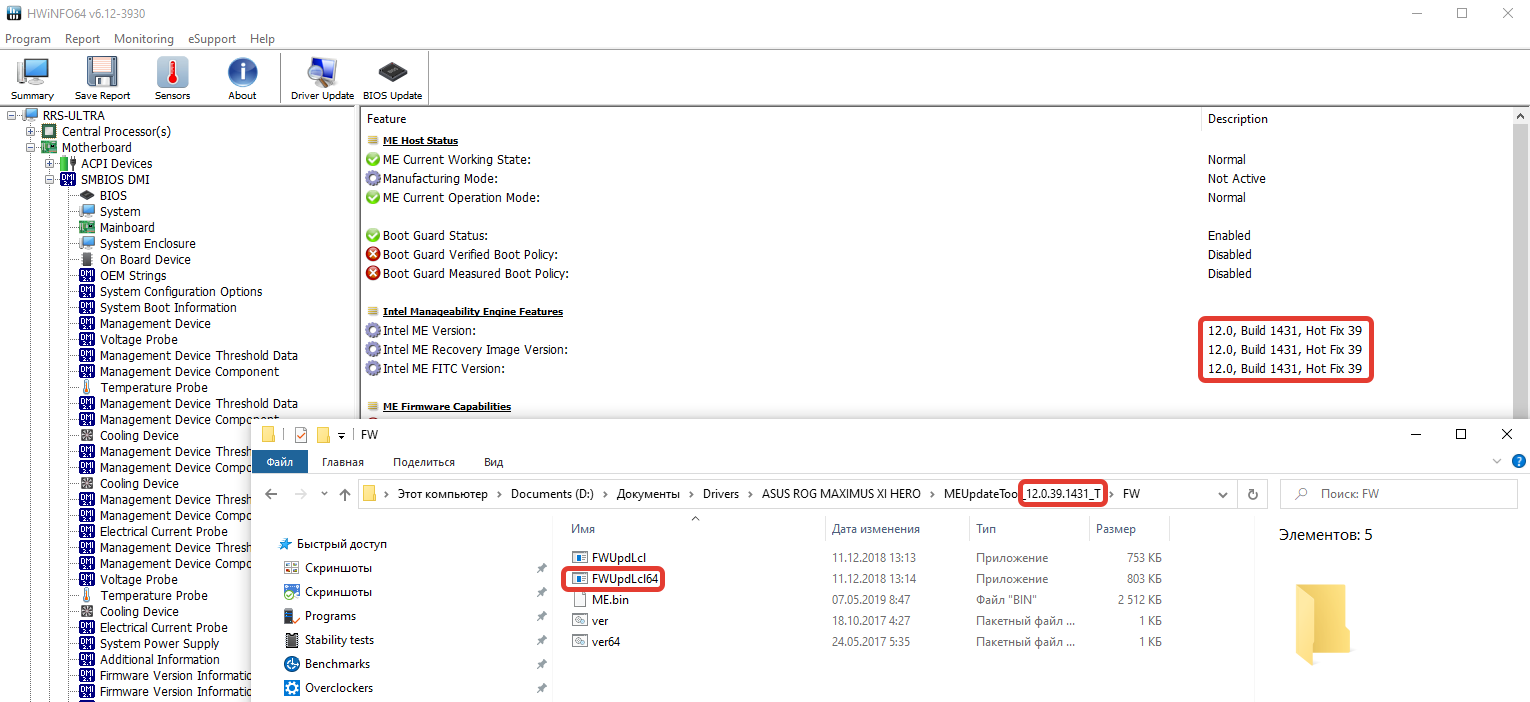Open the Report menu
This screenshot has width=1530, height=702.
pyautogui.click(x=83, y=39)
